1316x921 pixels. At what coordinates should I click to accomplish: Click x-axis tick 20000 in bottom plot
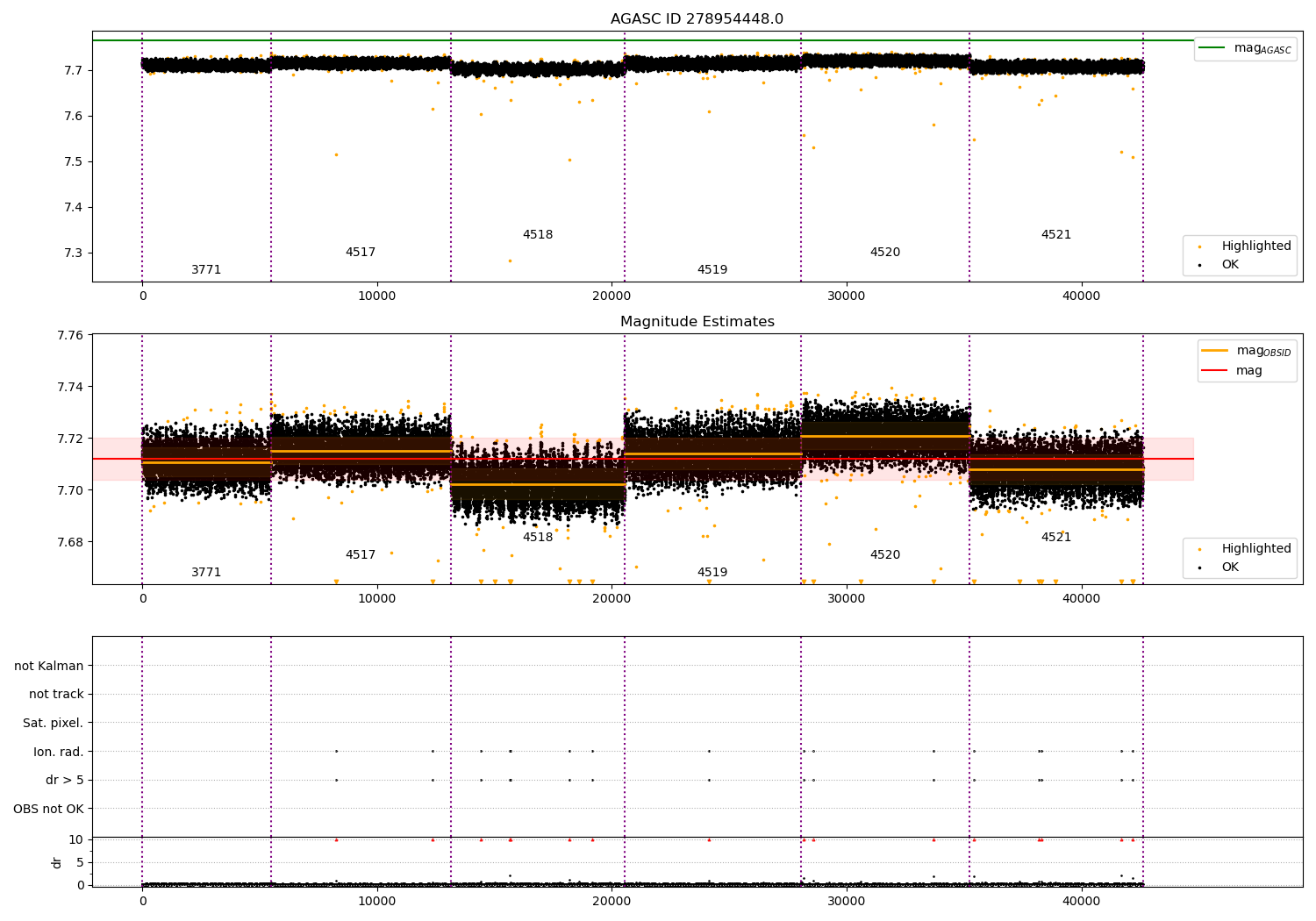612,902
